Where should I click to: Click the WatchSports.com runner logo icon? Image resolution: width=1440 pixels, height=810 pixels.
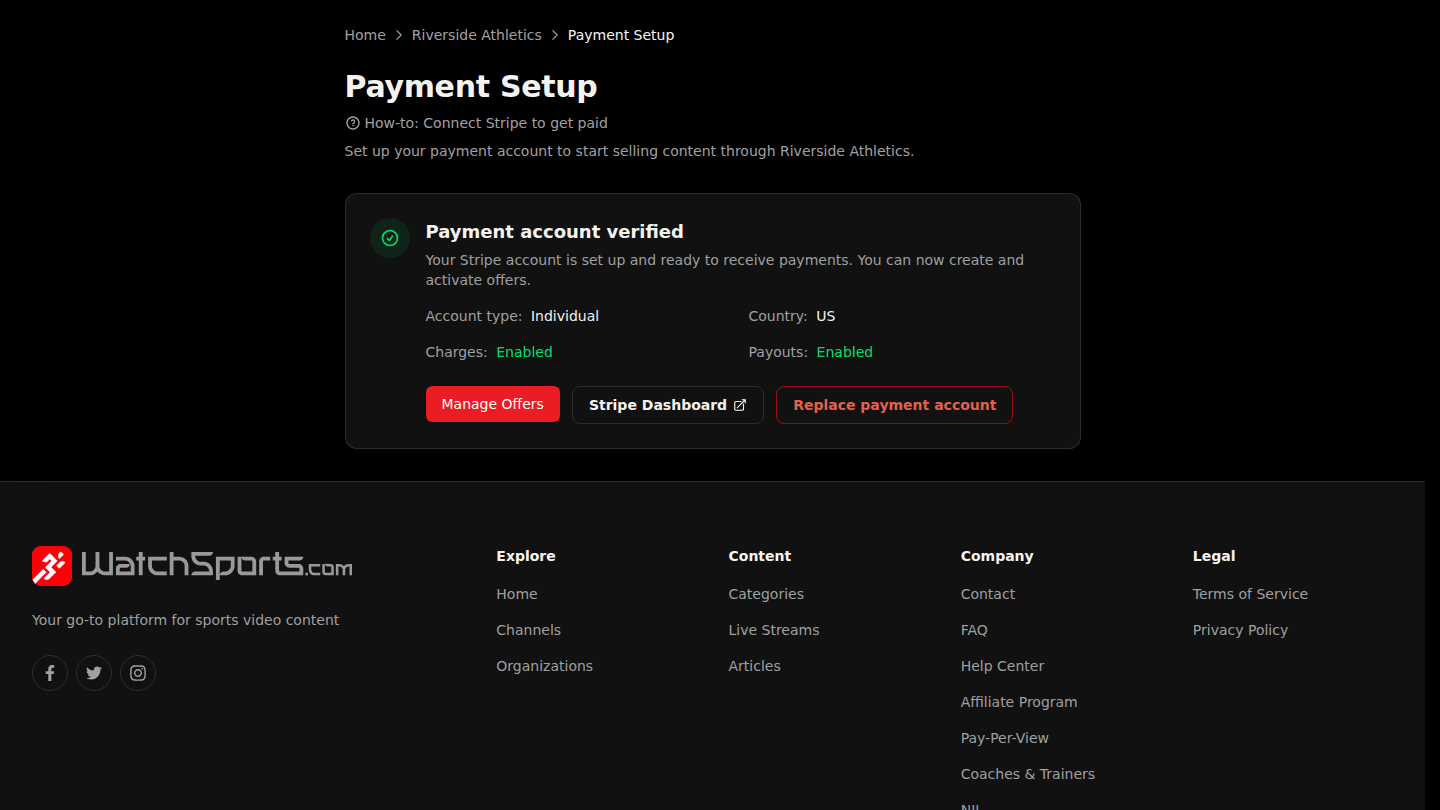click(x=52, y=566)
